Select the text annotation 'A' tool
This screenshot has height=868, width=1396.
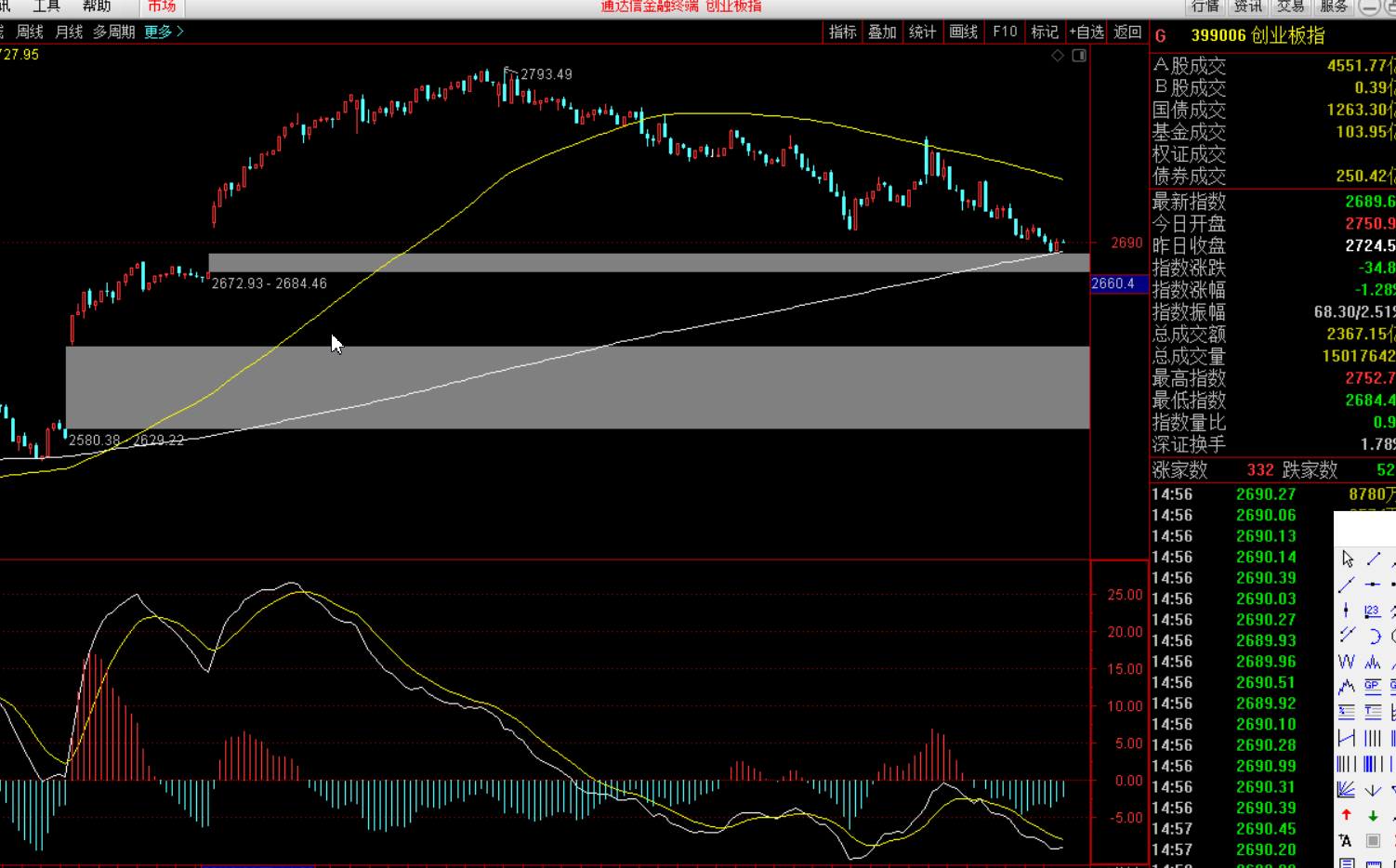pyautogui.click(x=1346, y=841)
